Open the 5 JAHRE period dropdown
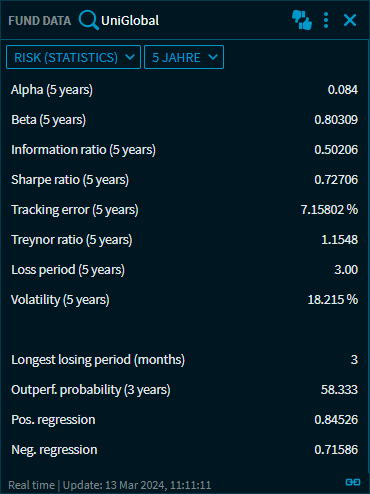 pyautogui.click(x=184, y=57)
